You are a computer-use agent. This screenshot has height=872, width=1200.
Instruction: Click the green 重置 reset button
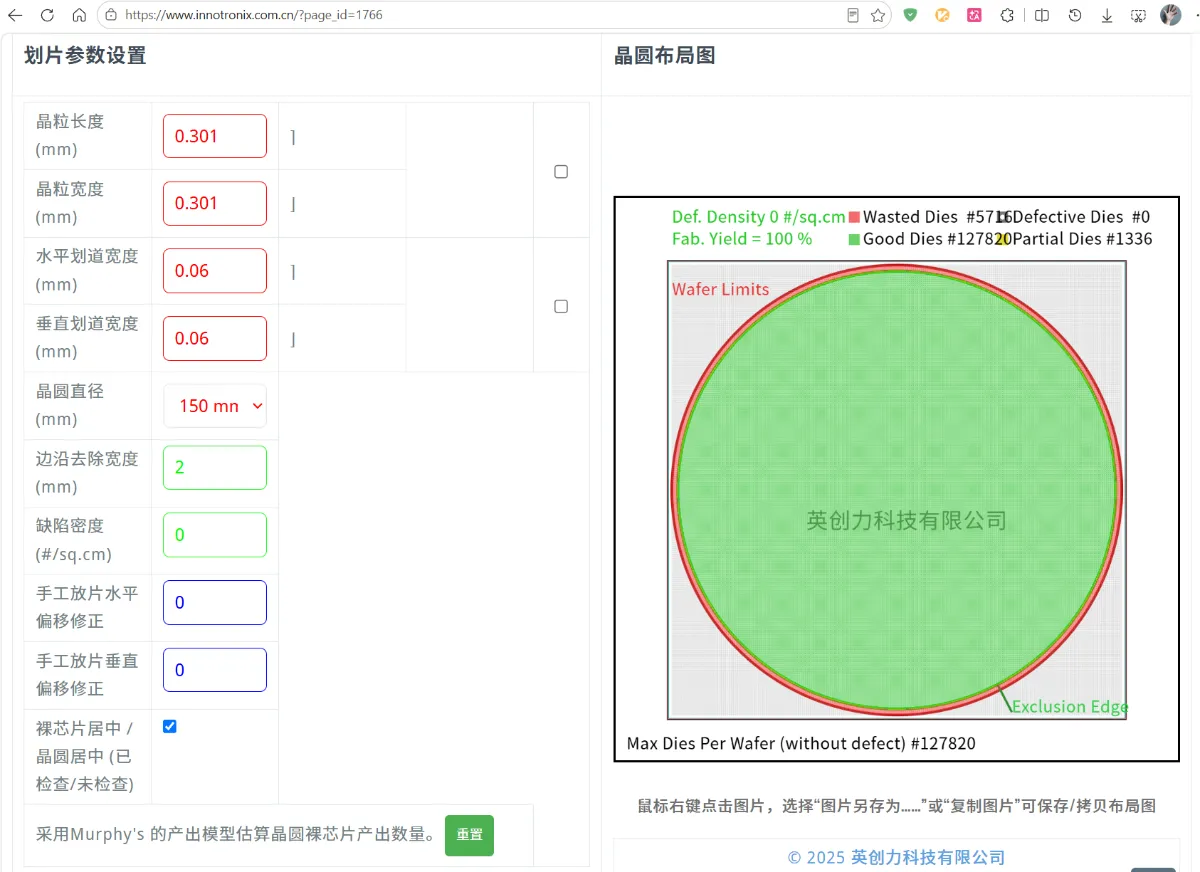469,835
